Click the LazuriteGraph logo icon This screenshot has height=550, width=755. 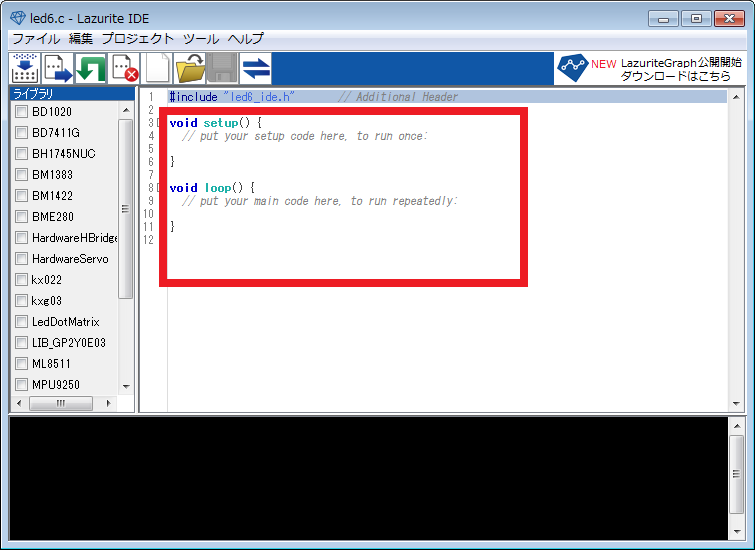[572, 68]
